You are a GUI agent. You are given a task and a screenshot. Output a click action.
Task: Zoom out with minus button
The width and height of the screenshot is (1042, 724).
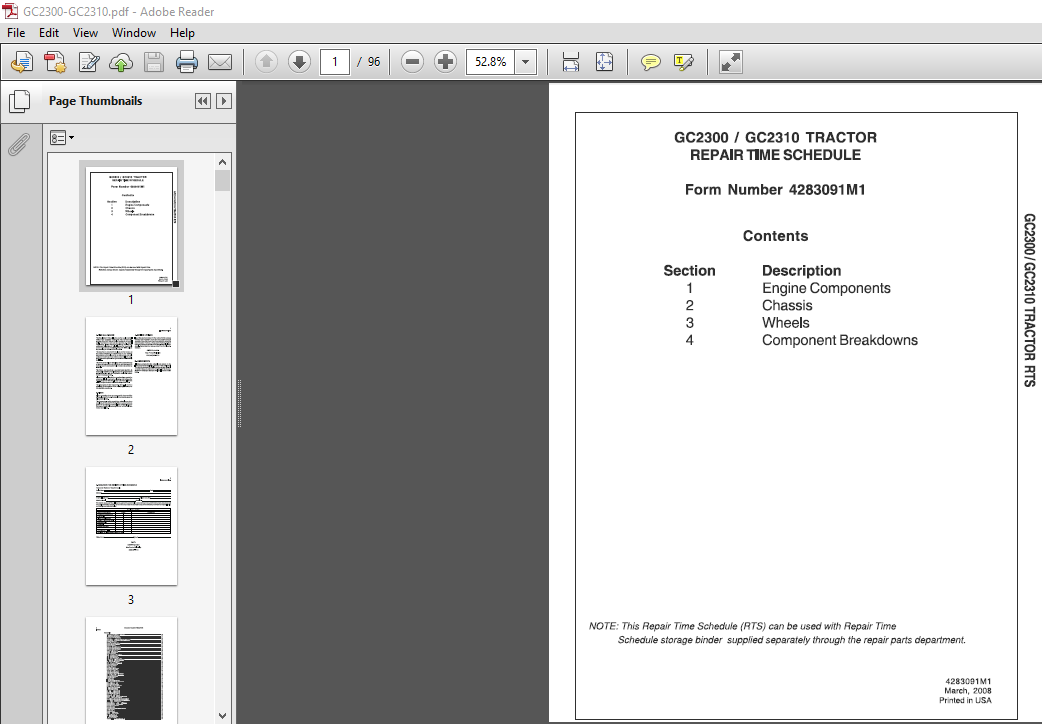click(413, 62)
